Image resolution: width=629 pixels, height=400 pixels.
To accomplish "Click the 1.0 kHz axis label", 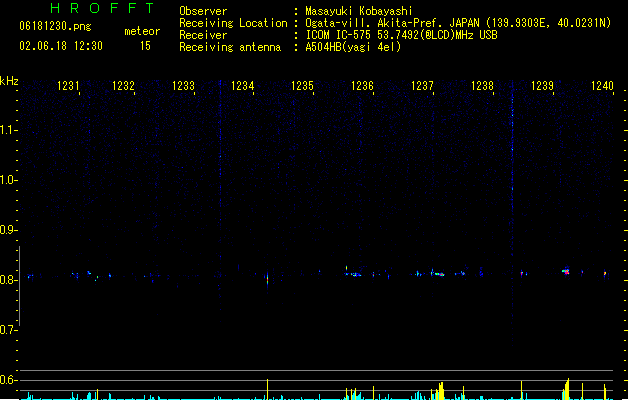I will tap(8, 180).
